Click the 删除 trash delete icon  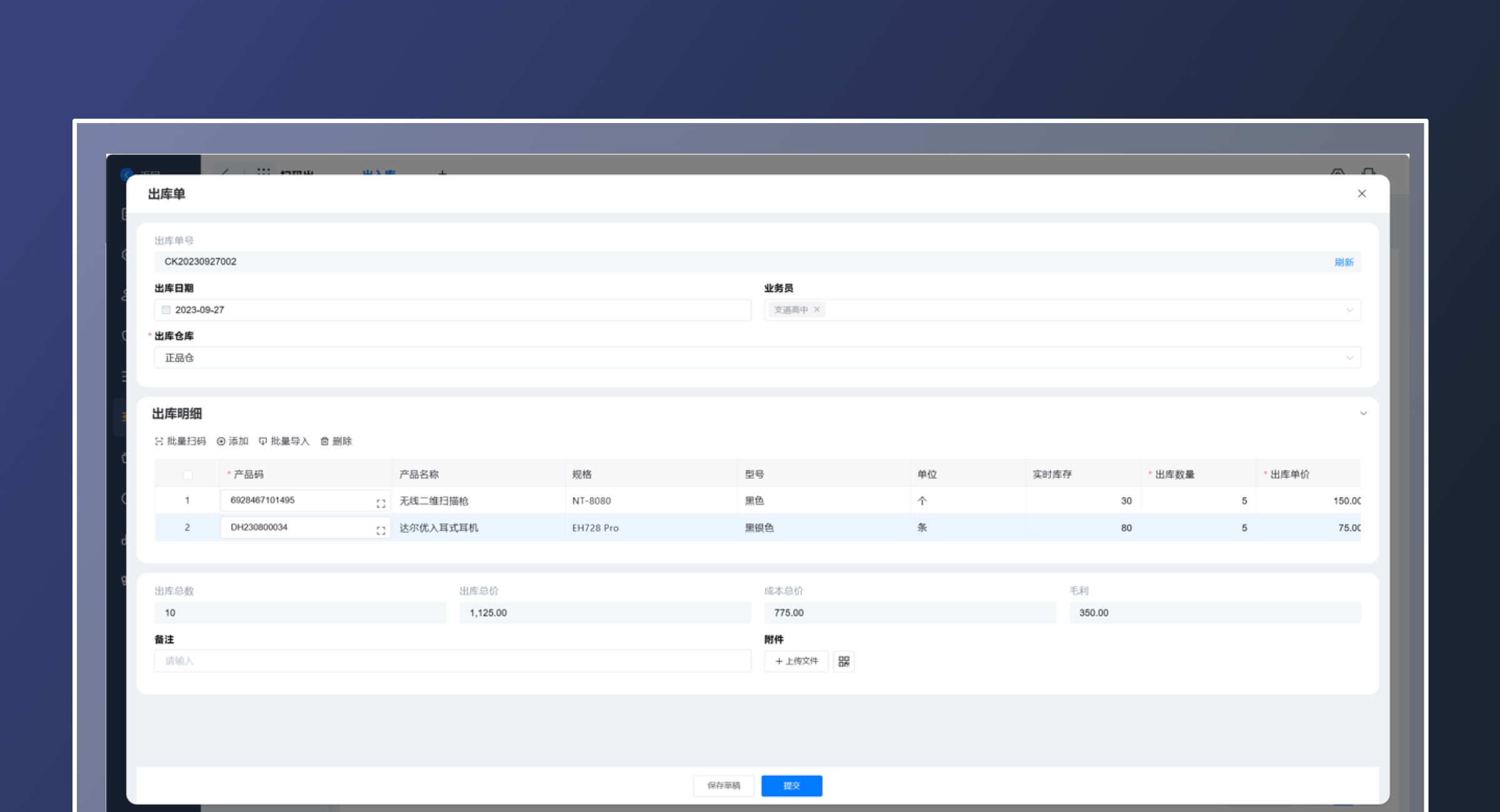tap(325, 441)
